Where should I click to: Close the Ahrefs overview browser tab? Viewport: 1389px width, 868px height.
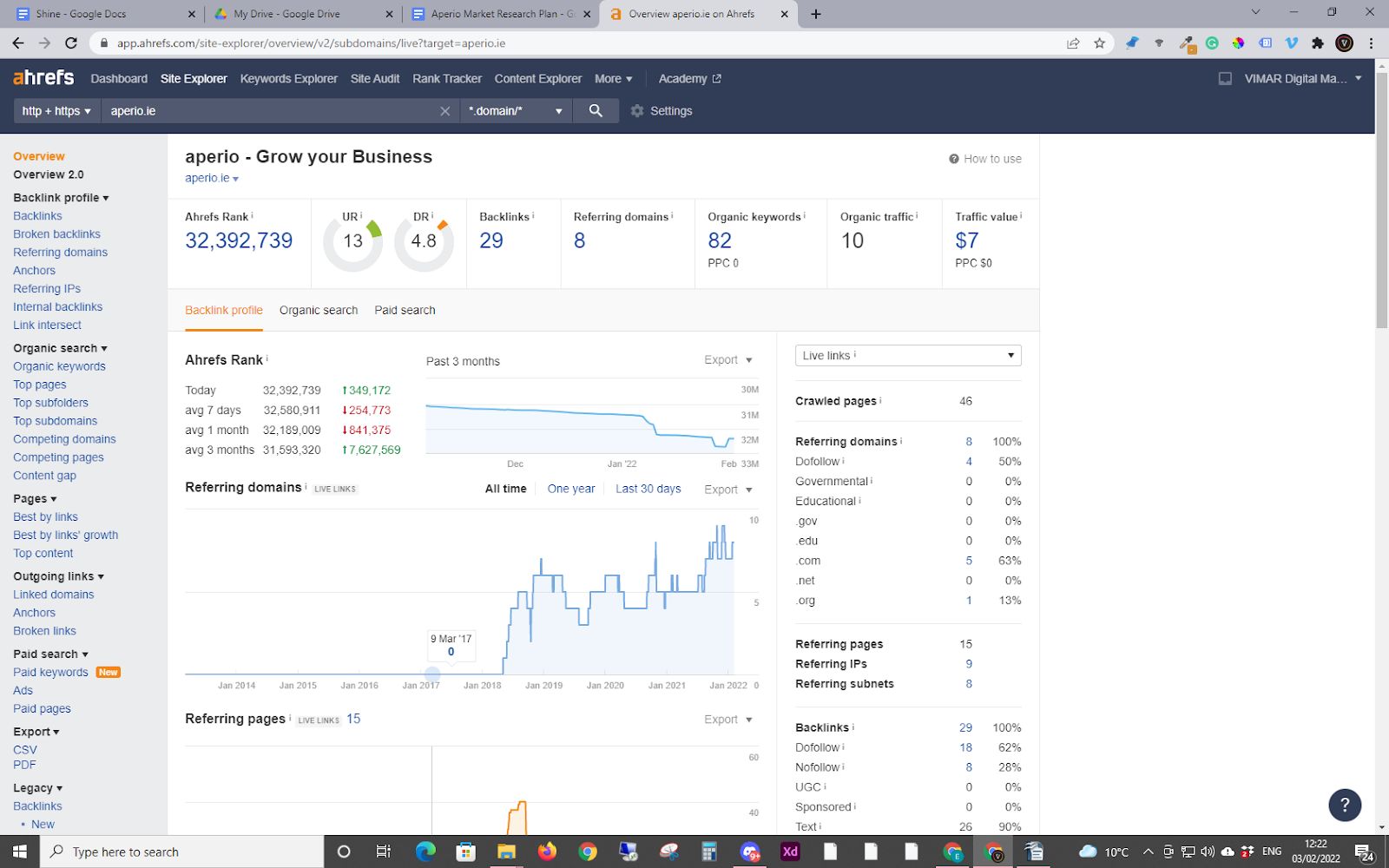point(785,14)
